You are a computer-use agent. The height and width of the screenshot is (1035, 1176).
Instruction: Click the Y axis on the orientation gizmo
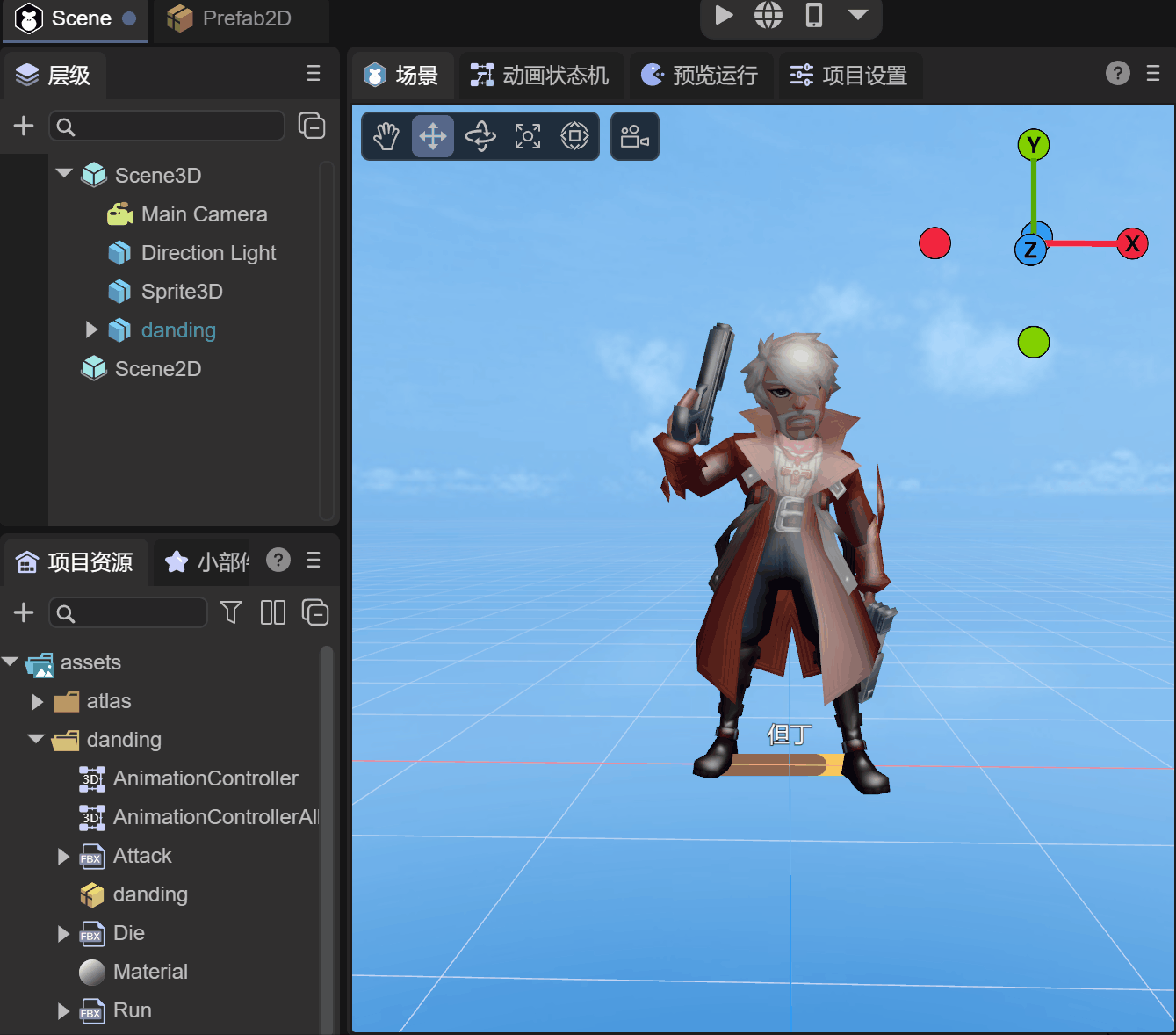(1034, 145)
